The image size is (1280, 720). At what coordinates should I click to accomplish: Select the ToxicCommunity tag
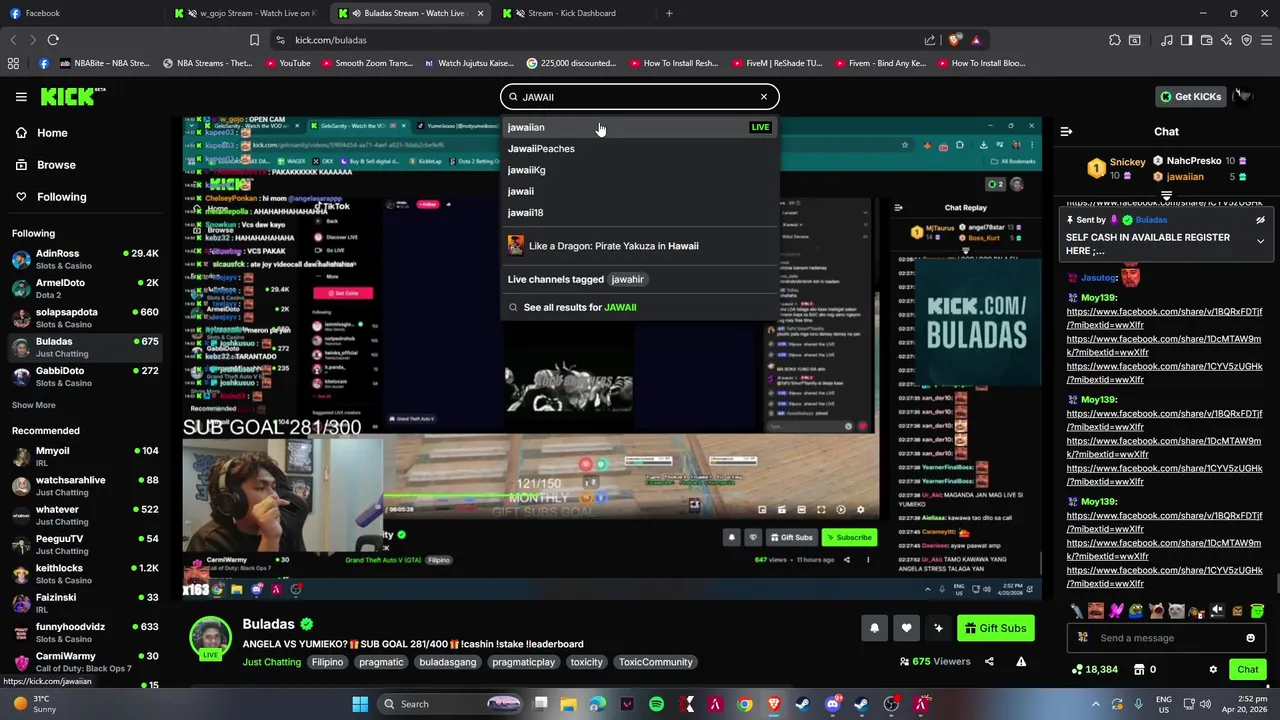655,662
